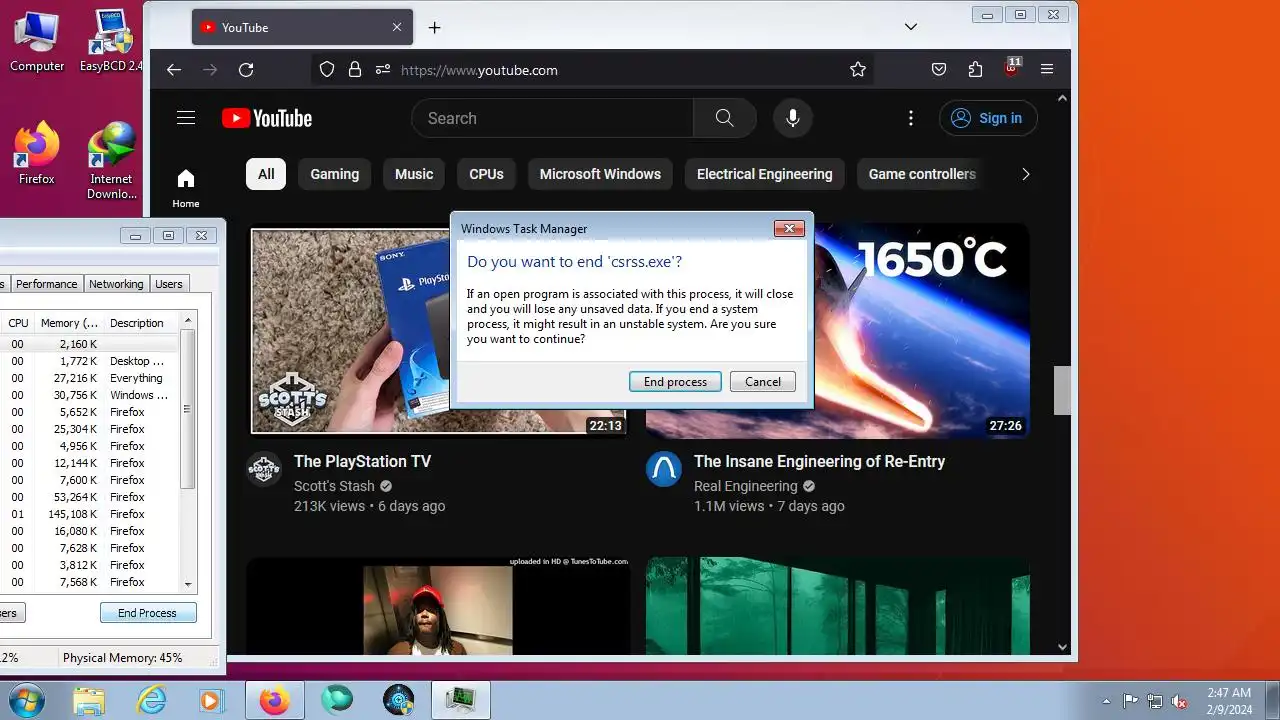Open YouTube guide hamburger menu

click(186, 118)
